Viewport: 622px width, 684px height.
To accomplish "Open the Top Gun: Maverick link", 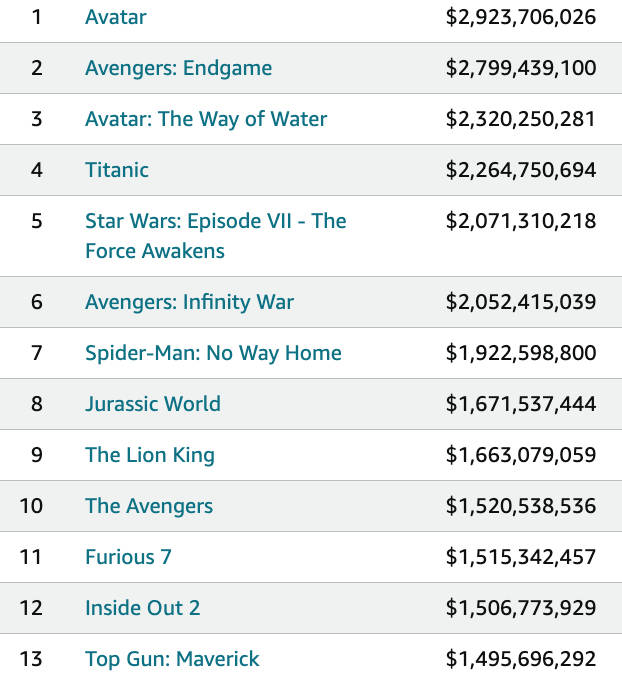I will tap(172, 659).
